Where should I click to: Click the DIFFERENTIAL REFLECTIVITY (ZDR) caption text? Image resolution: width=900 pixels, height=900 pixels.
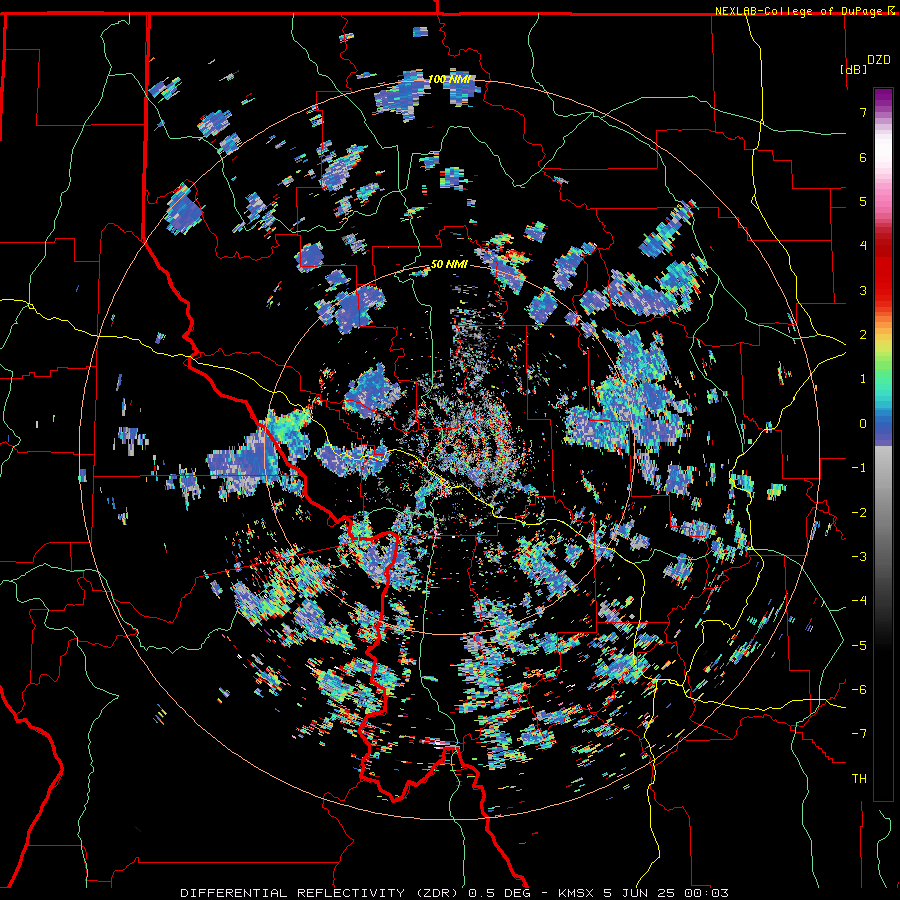click(x=320, y=893)
